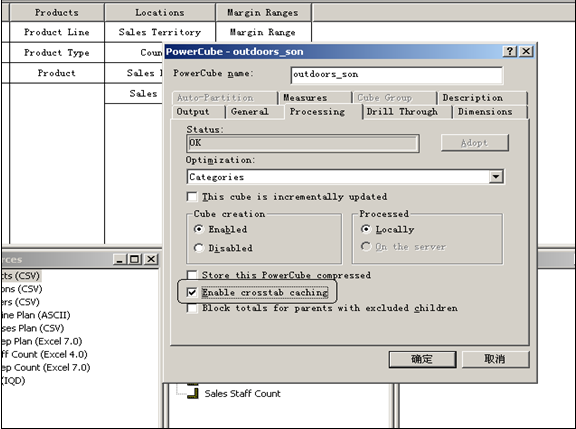Select the Disabled cube creation option
This screenshot has height=429, width=576.
coord(199,248)
